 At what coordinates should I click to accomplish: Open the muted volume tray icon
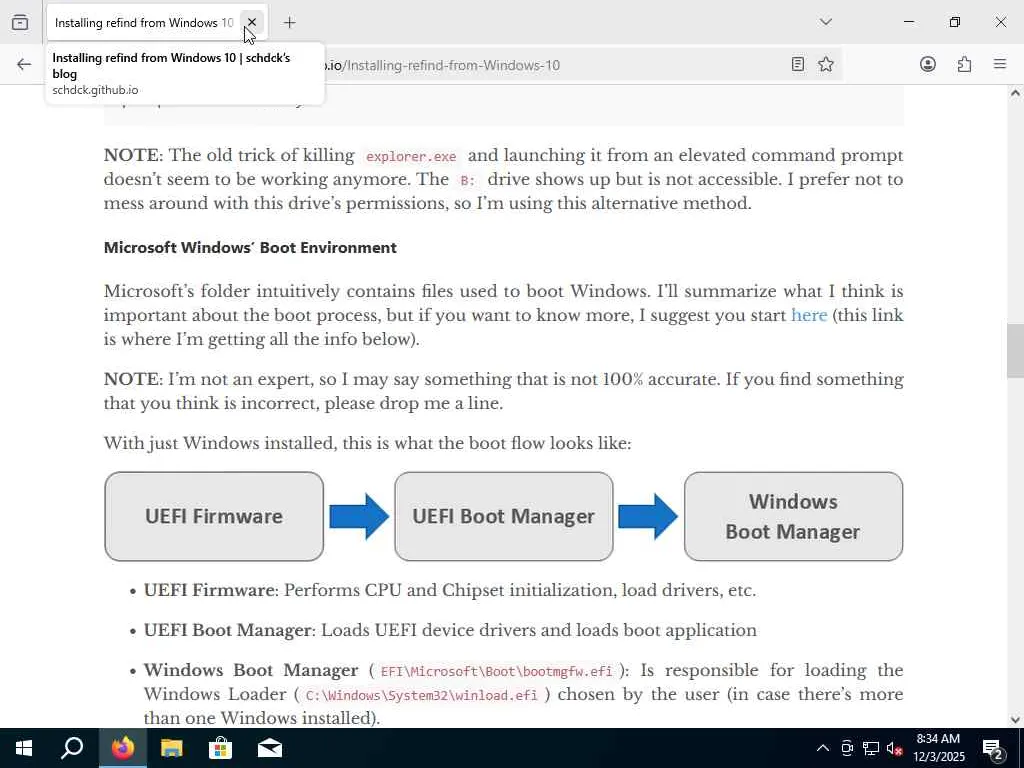894,748
